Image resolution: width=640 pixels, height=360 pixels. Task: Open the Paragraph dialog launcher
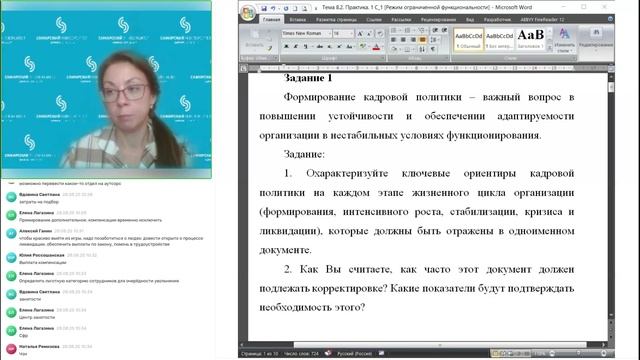447,58
